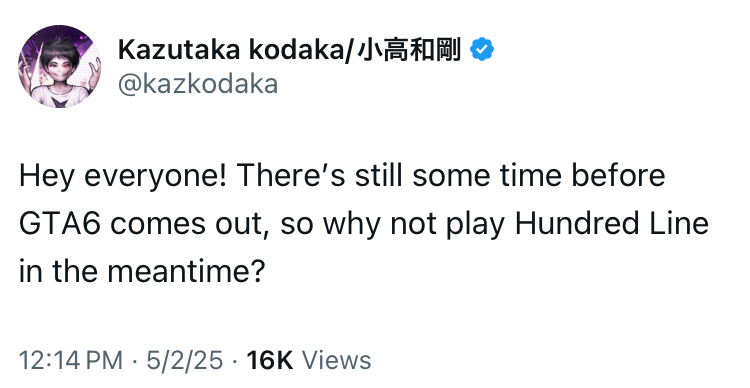
Task: Click the Japanese characters 小高和剛 in name
Action: (x=409, y=50)
